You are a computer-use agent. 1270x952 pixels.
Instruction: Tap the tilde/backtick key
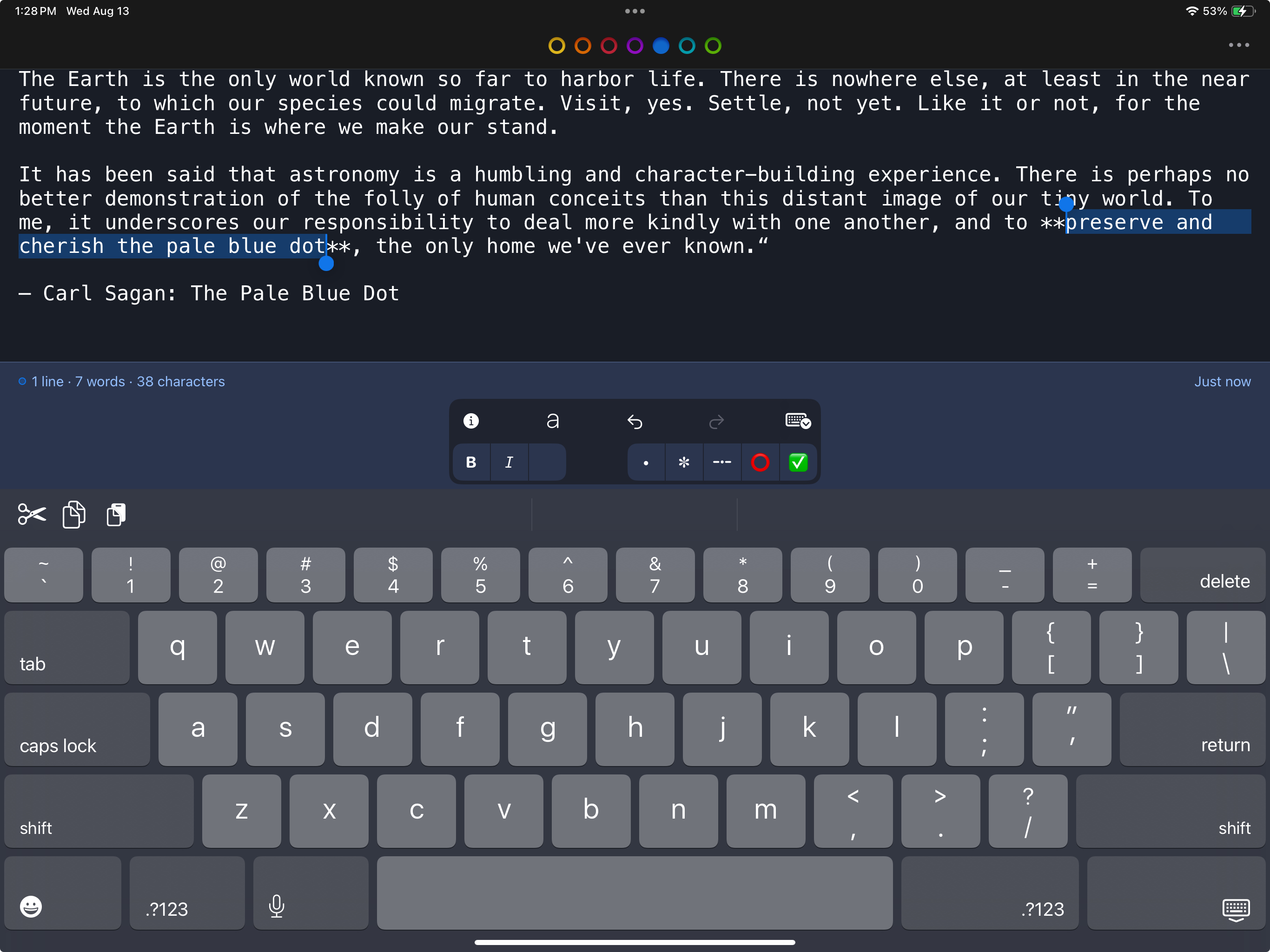pos(44,575)
